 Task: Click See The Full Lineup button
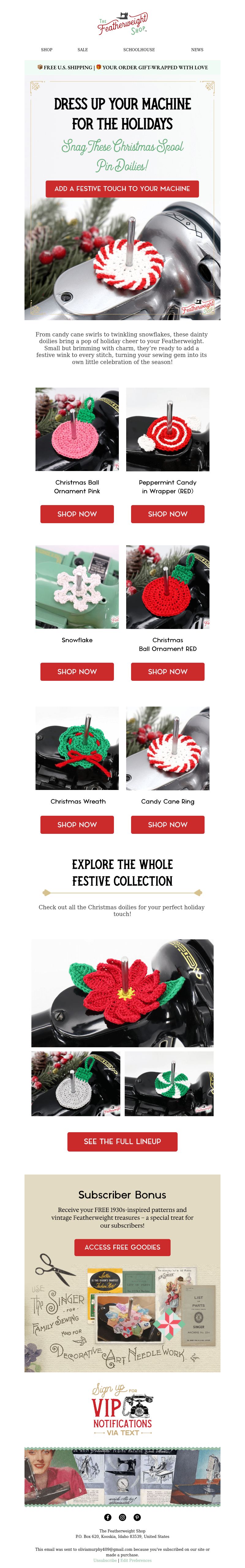(x=122, y=1141)
